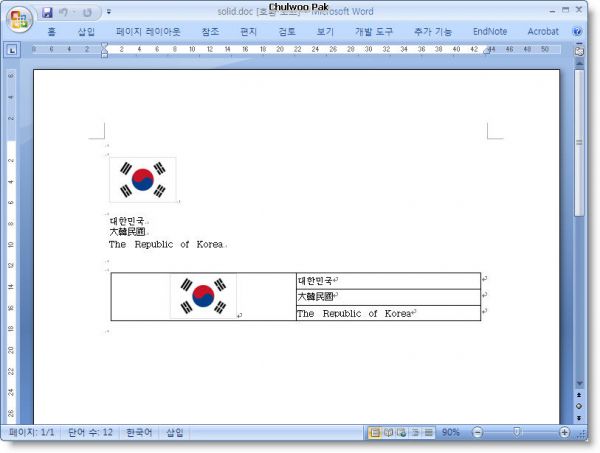Open Zoom dialog via 90% label
Screen dimensions: 600x453
point(450,432)
